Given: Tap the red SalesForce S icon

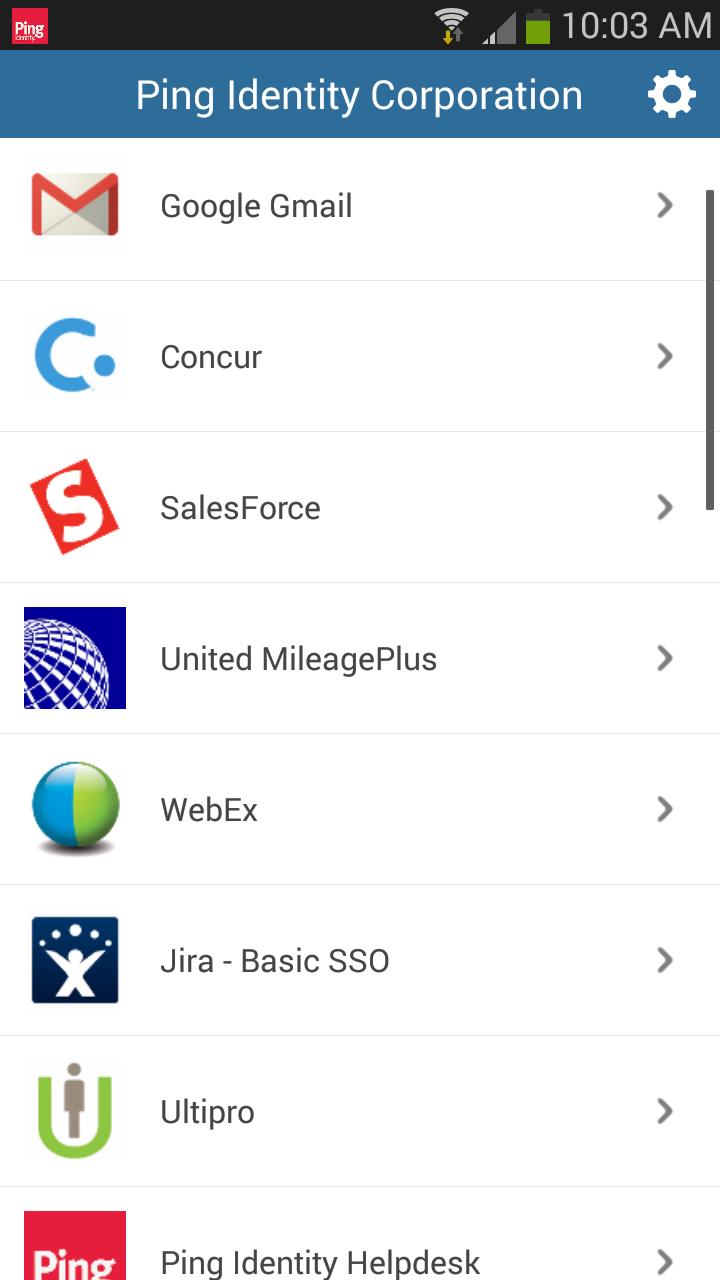Looking at the screenshot, I should (x=75, y=507).
